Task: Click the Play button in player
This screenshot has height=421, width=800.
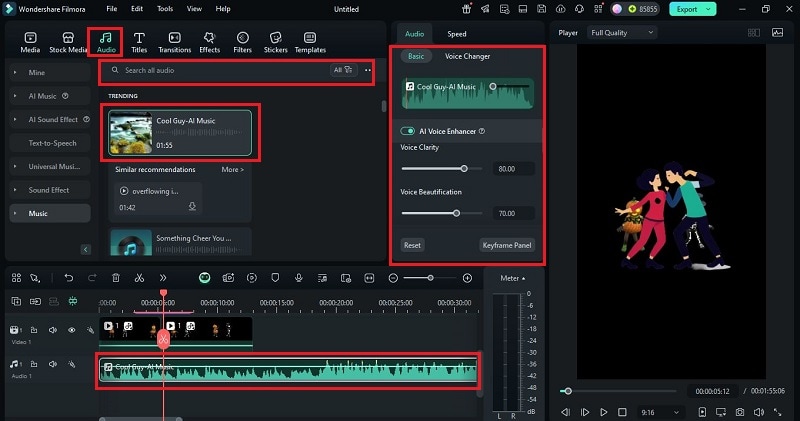Action: point(604,412)
